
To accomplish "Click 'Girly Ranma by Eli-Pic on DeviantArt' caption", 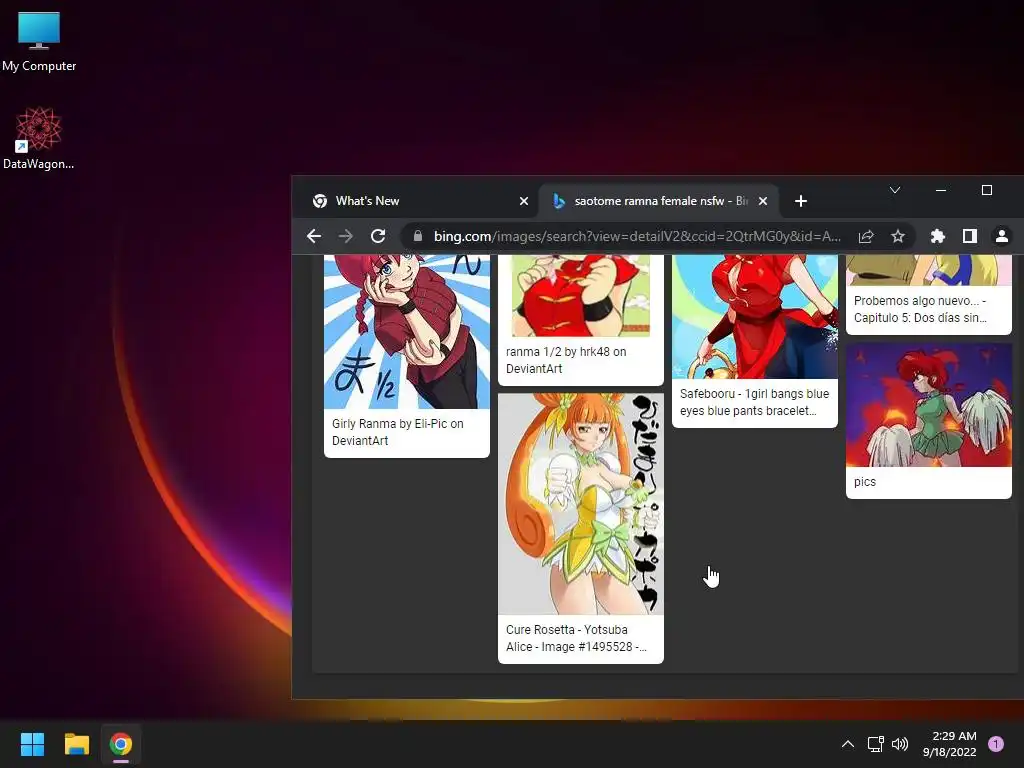I will coord(398,432).
